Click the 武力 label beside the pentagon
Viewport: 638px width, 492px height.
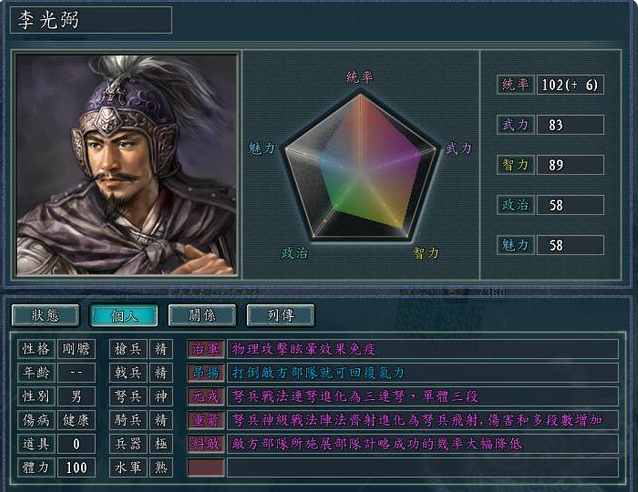pyautogui.click(x=459, y=149)
